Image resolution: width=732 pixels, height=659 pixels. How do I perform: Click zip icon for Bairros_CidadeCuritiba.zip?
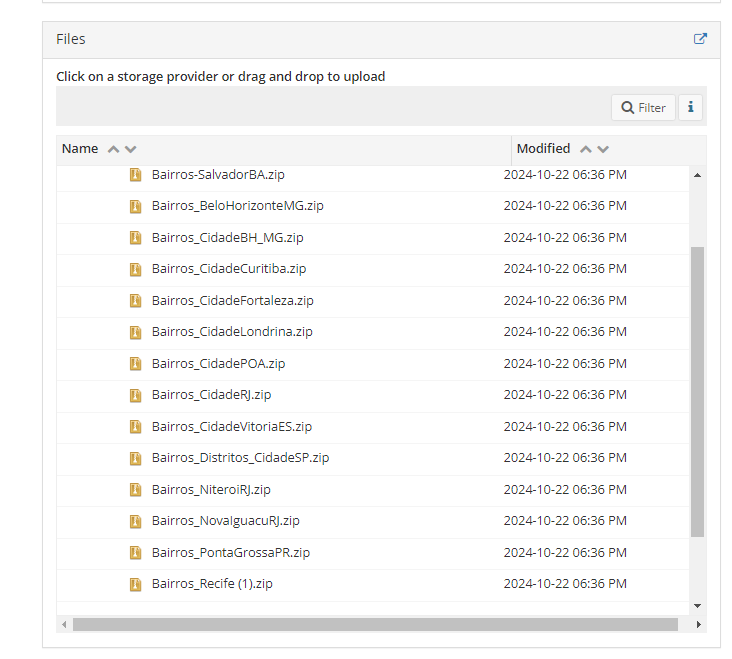(x=135, y=269)
